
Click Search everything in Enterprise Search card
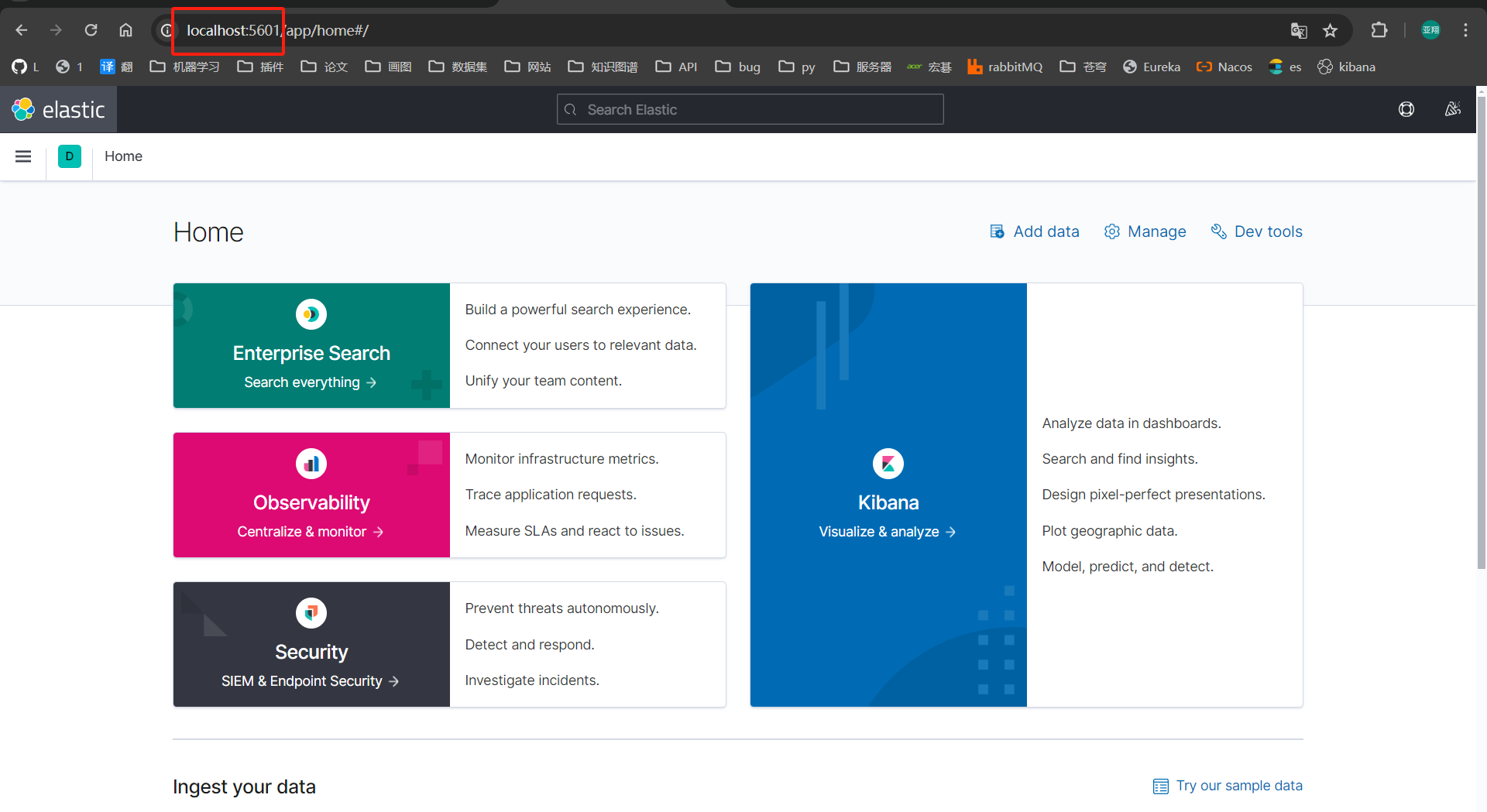click(311, 382)
